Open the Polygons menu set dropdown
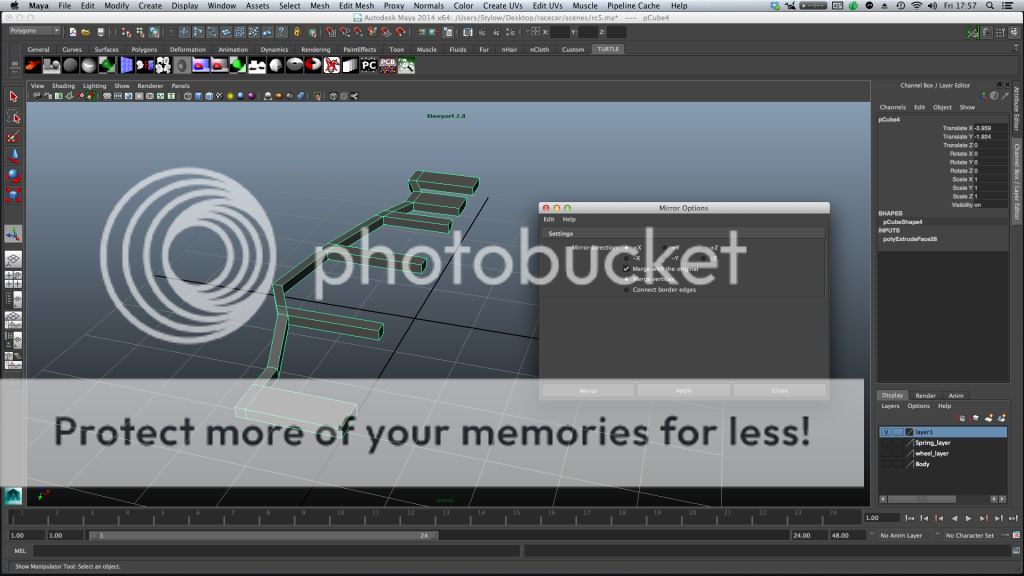Screen dimensions: 1024x576 click(35, 31)
